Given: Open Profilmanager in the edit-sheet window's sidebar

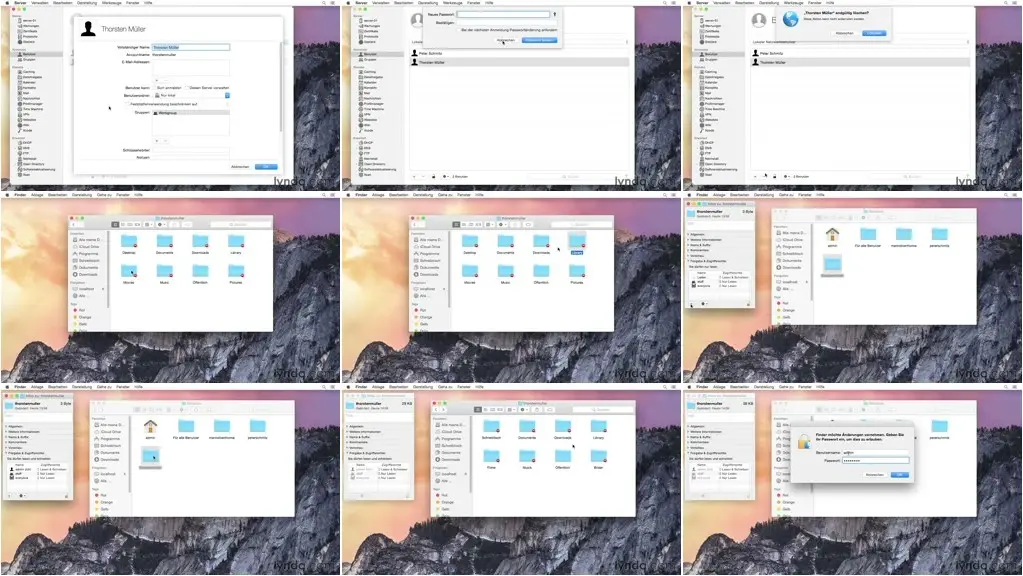Looking at the screenshot, I should pyautogui.click(x=32, y=104).
